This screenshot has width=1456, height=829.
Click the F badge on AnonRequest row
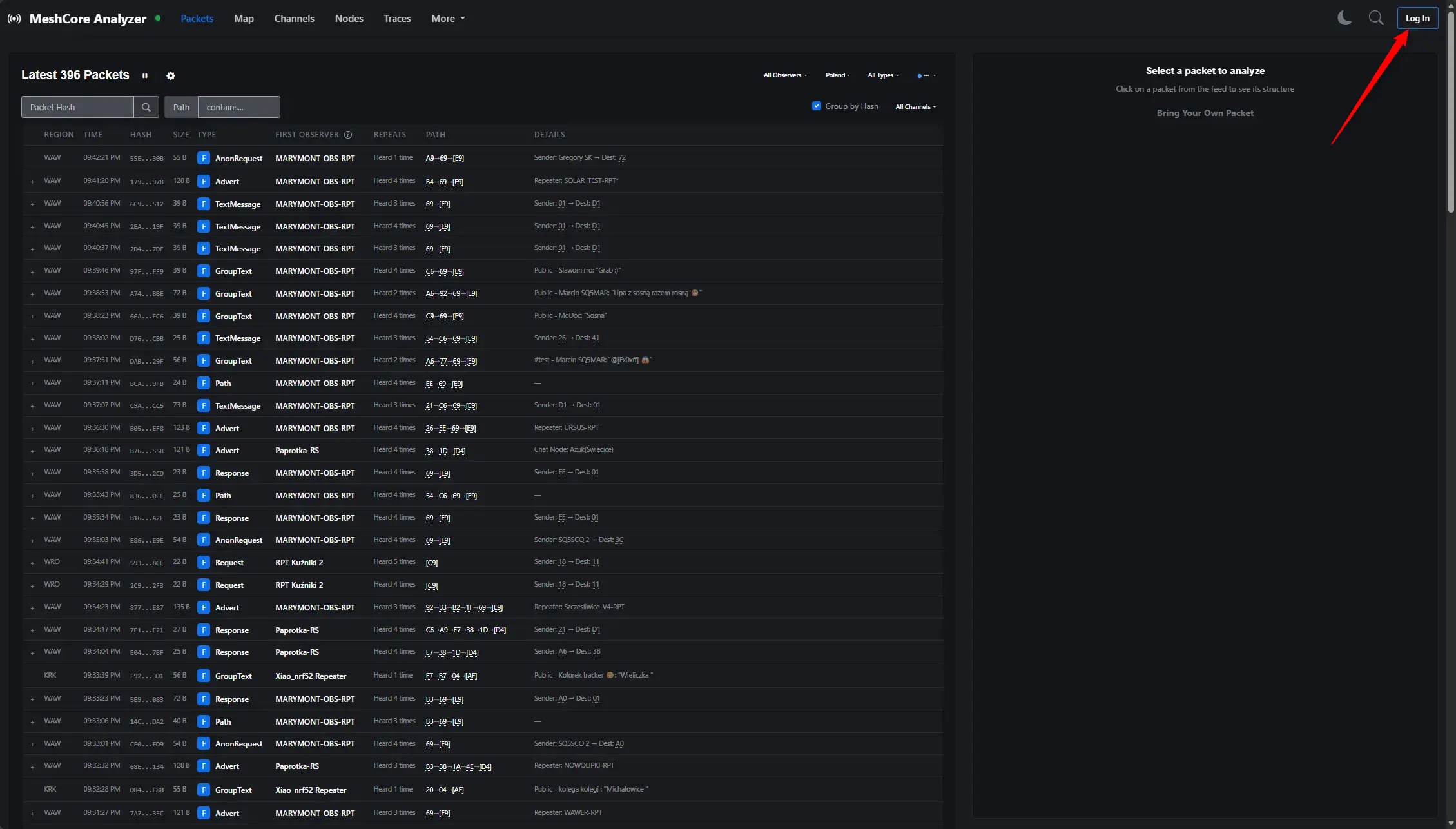click(204, 158)
